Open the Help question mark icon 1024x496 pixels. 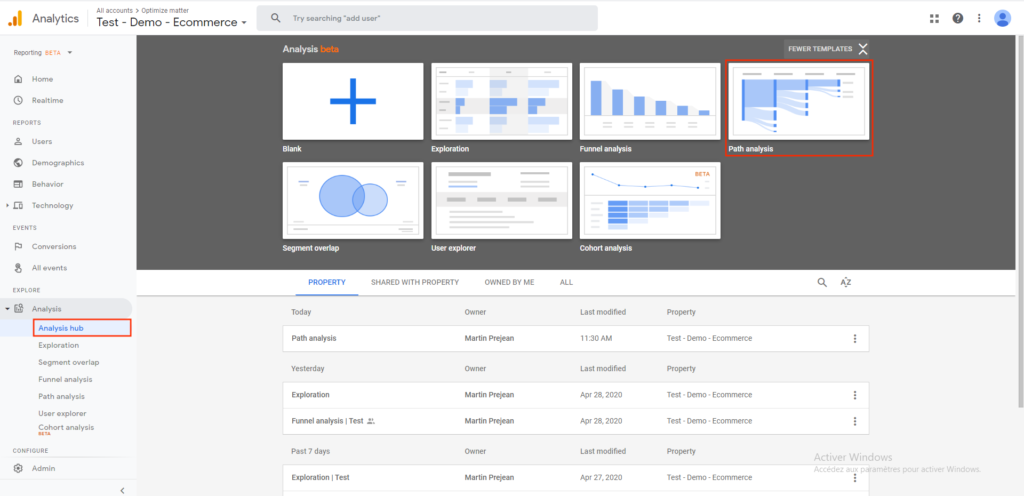tap(957, 18)
